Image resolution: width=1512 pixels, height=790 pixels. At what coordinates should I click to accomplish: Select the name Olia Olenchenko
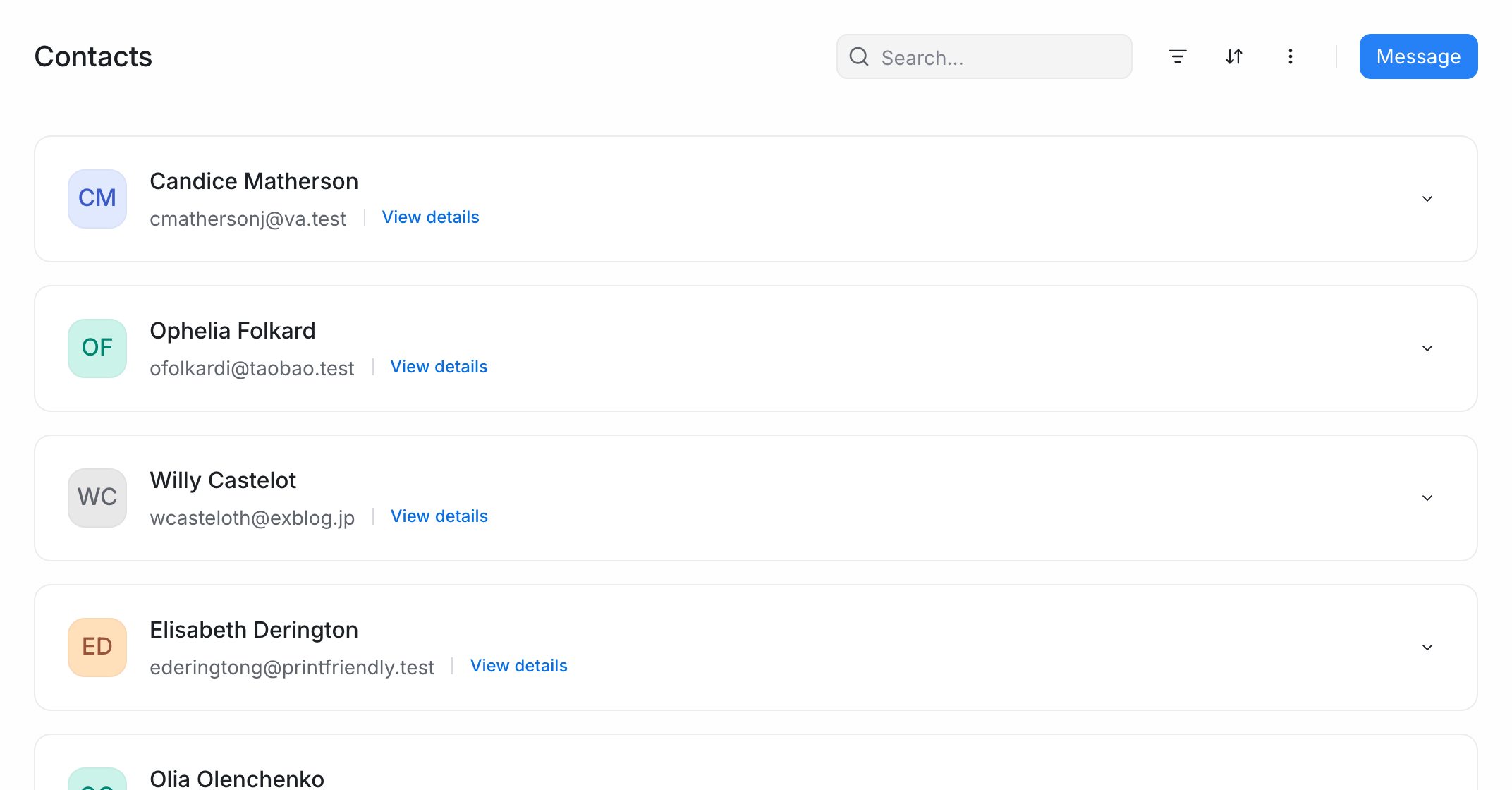(237, 779)
